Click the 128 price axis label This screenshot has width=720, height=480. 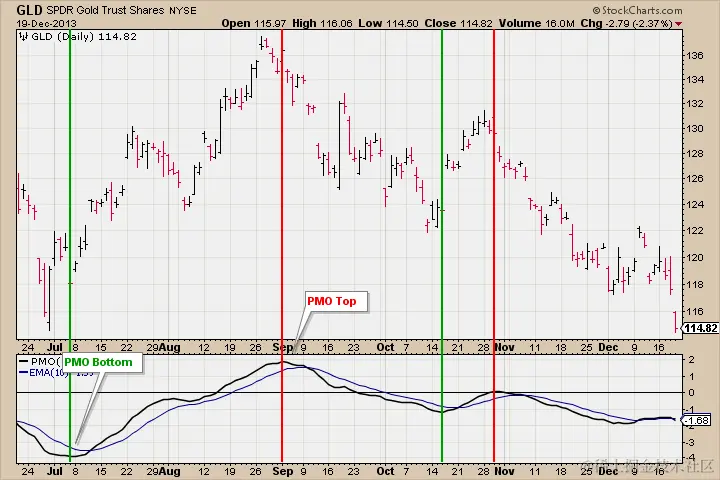point(695,153)
